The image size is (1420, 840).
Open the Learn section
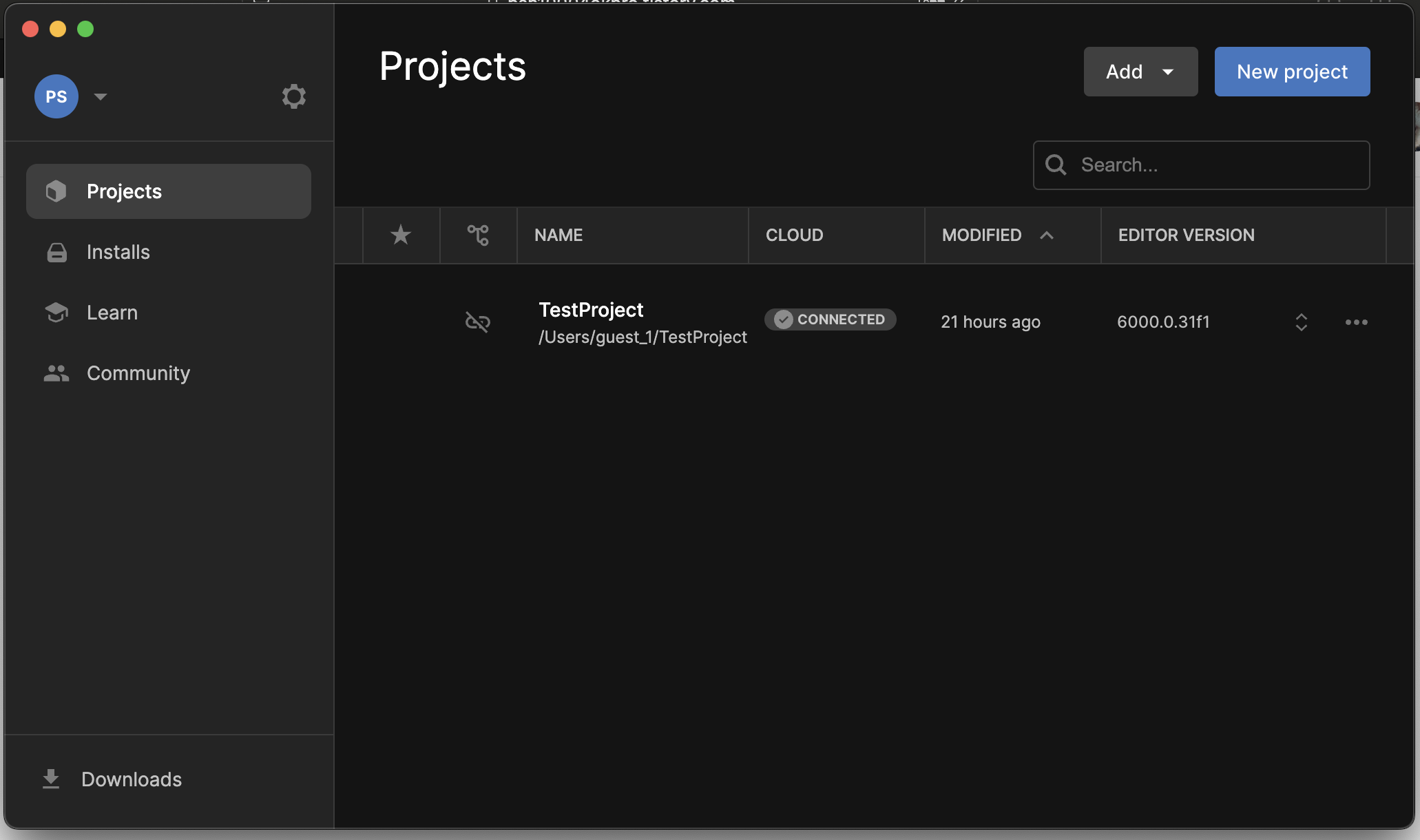[112, 313]
